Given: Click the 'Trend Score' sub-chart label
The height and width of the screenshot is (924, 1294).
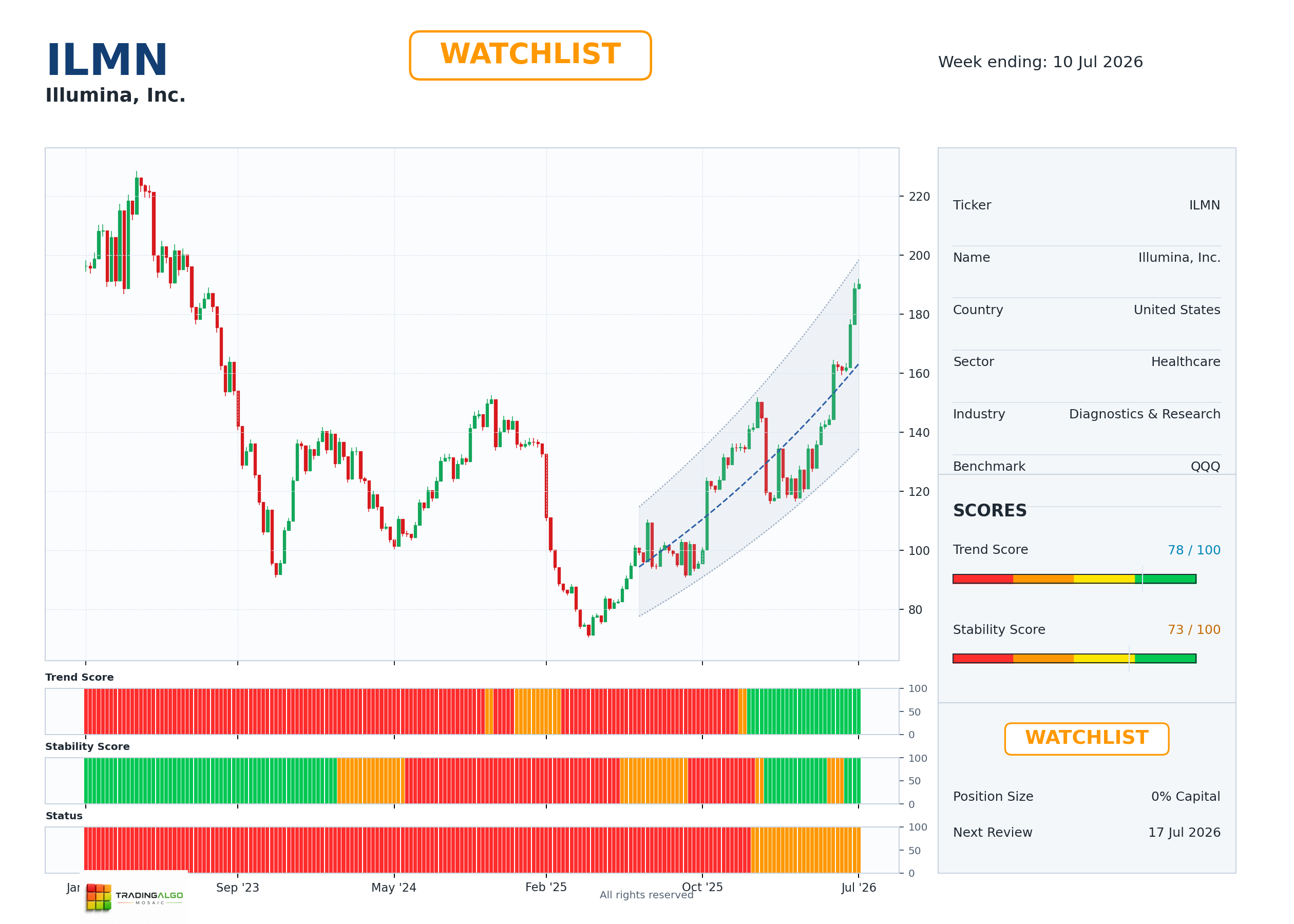Looking at the screenshot, I should tap(79, 677).
